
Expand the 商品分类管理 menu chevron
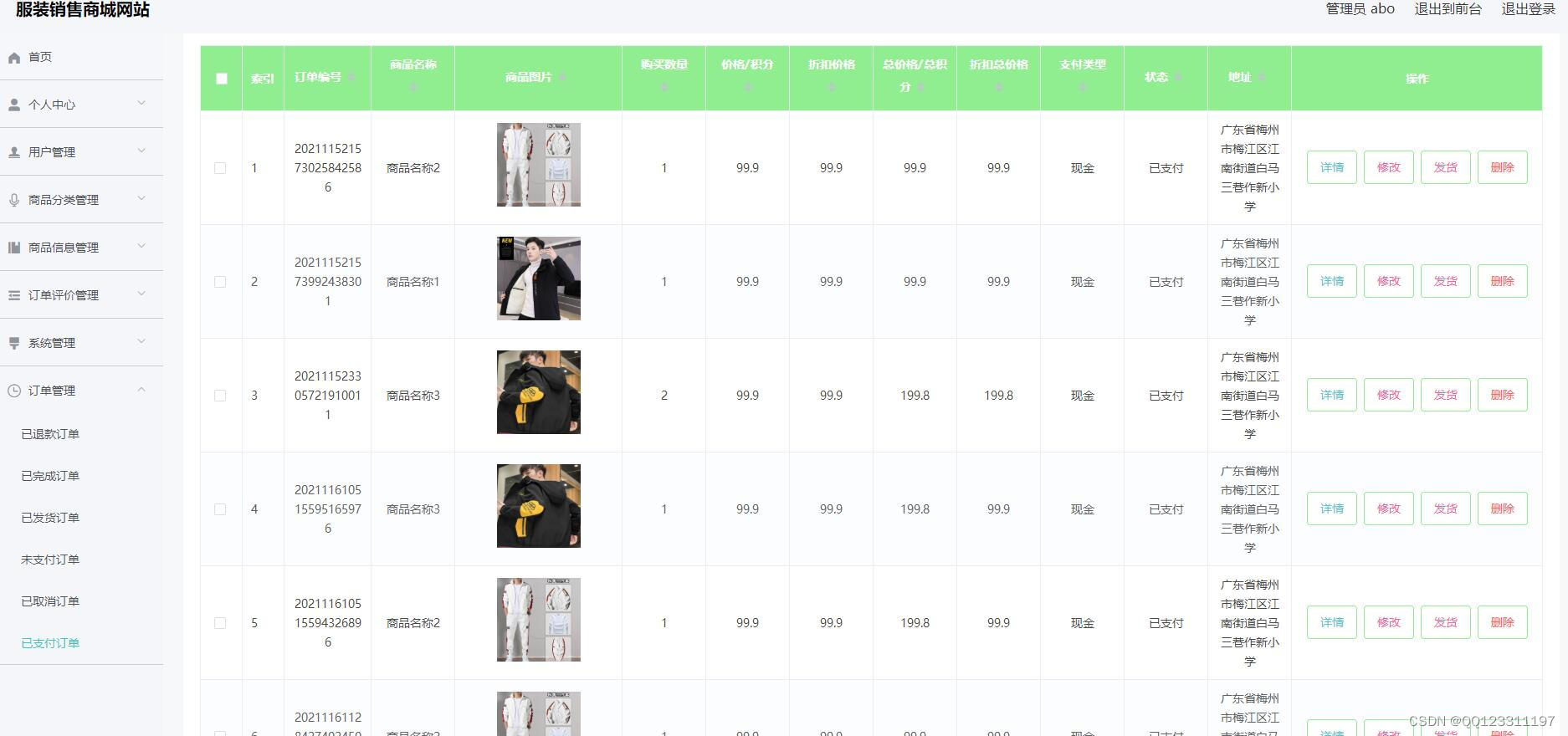(x=141, y=198)
